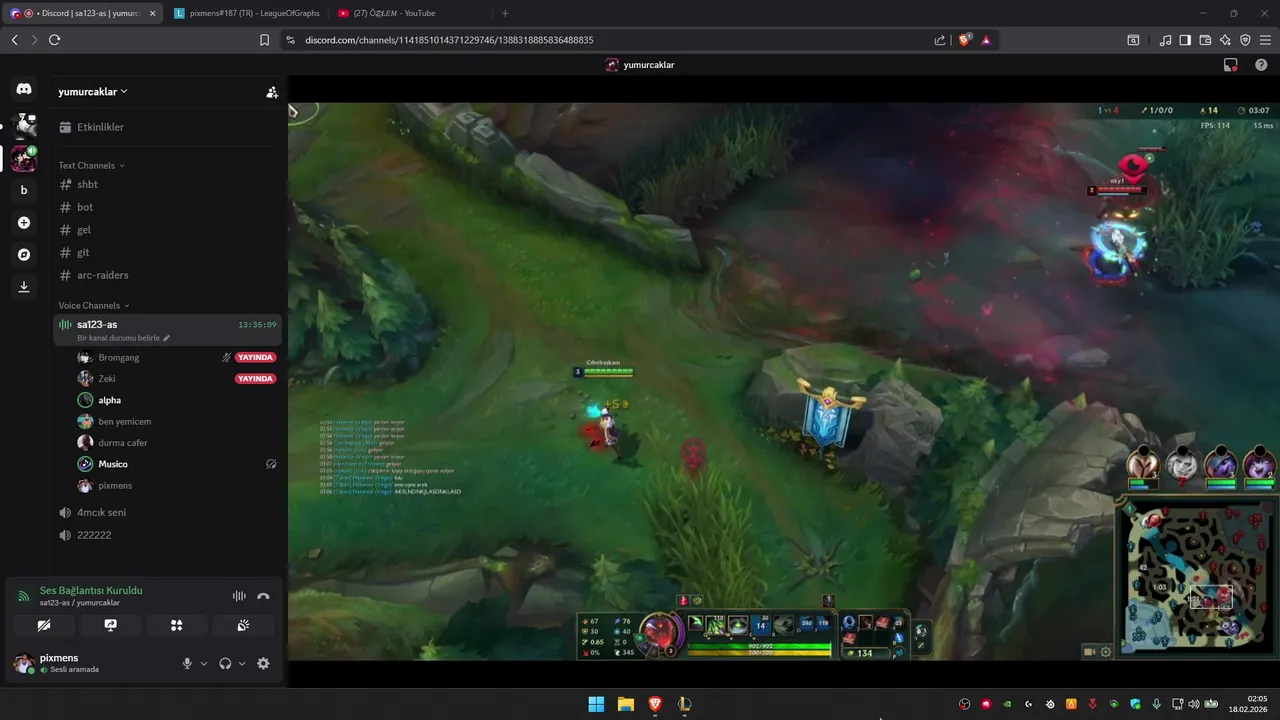Click the Brave Shields lion icon
Viewport: 1280px width, 720px height.
click(964, 40)
